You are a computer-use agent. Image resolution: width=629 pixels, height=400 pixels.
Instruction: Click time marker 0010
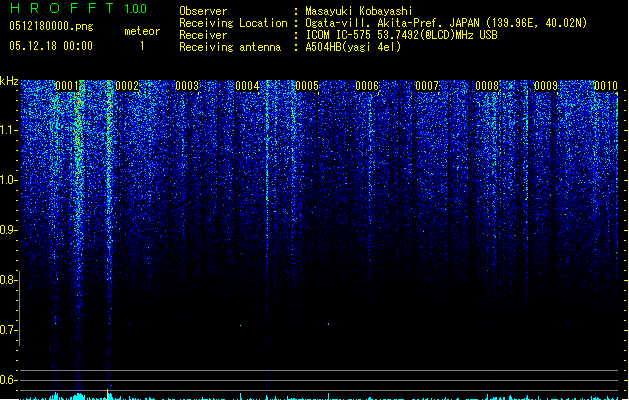(x=606, y=86)
